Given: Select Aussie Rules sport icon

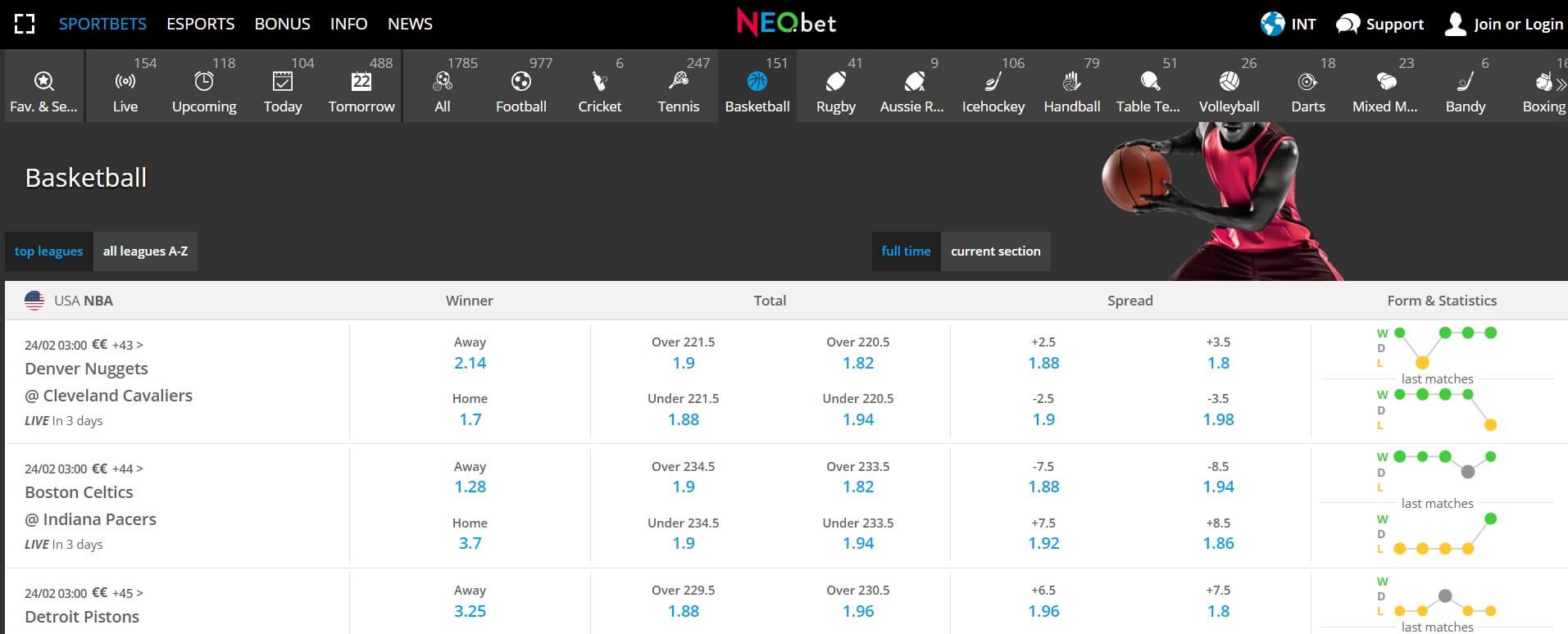Looking at the screenshot, I should point(915,81).
